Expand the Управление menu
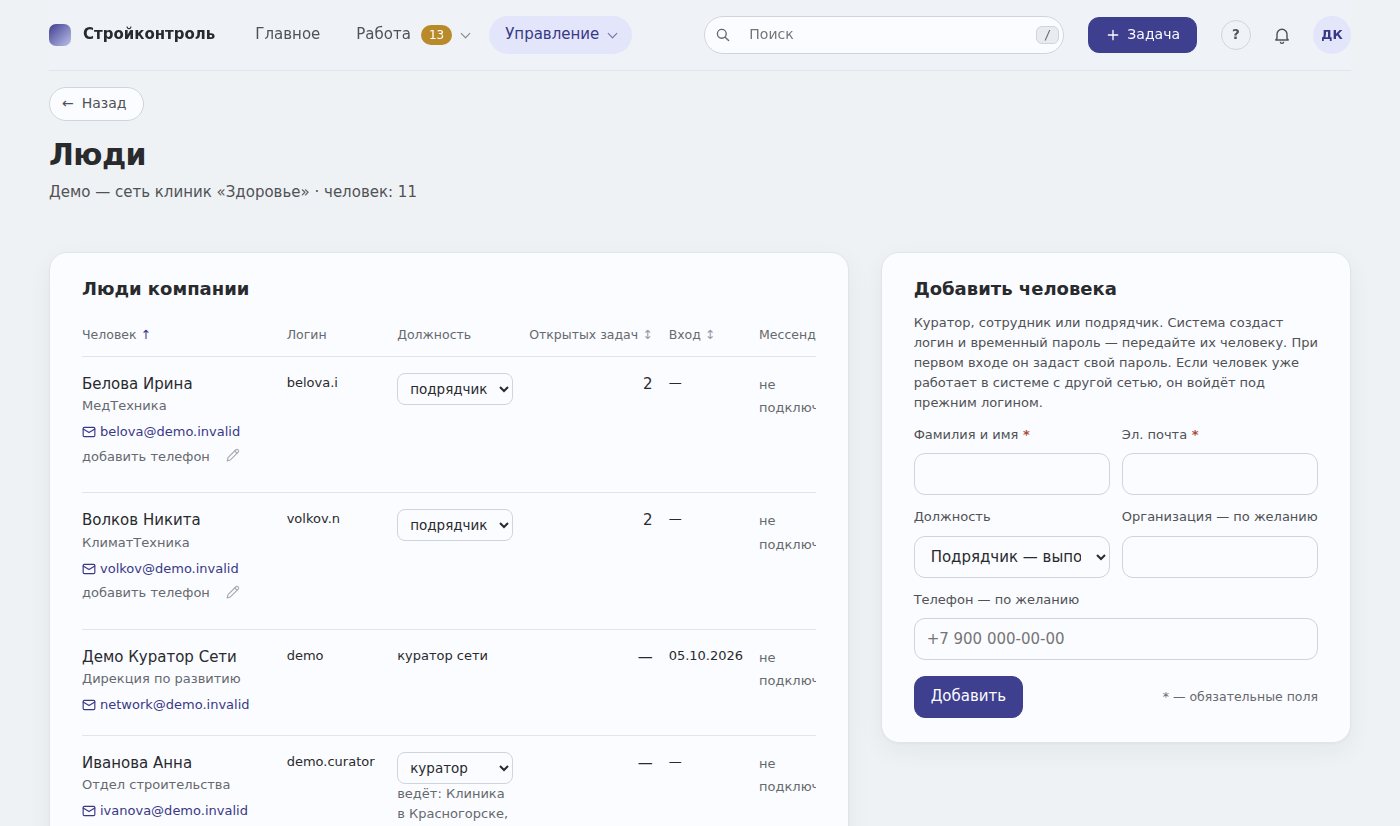The width and height of the screenshot is (1400, 826). (560, 35)
